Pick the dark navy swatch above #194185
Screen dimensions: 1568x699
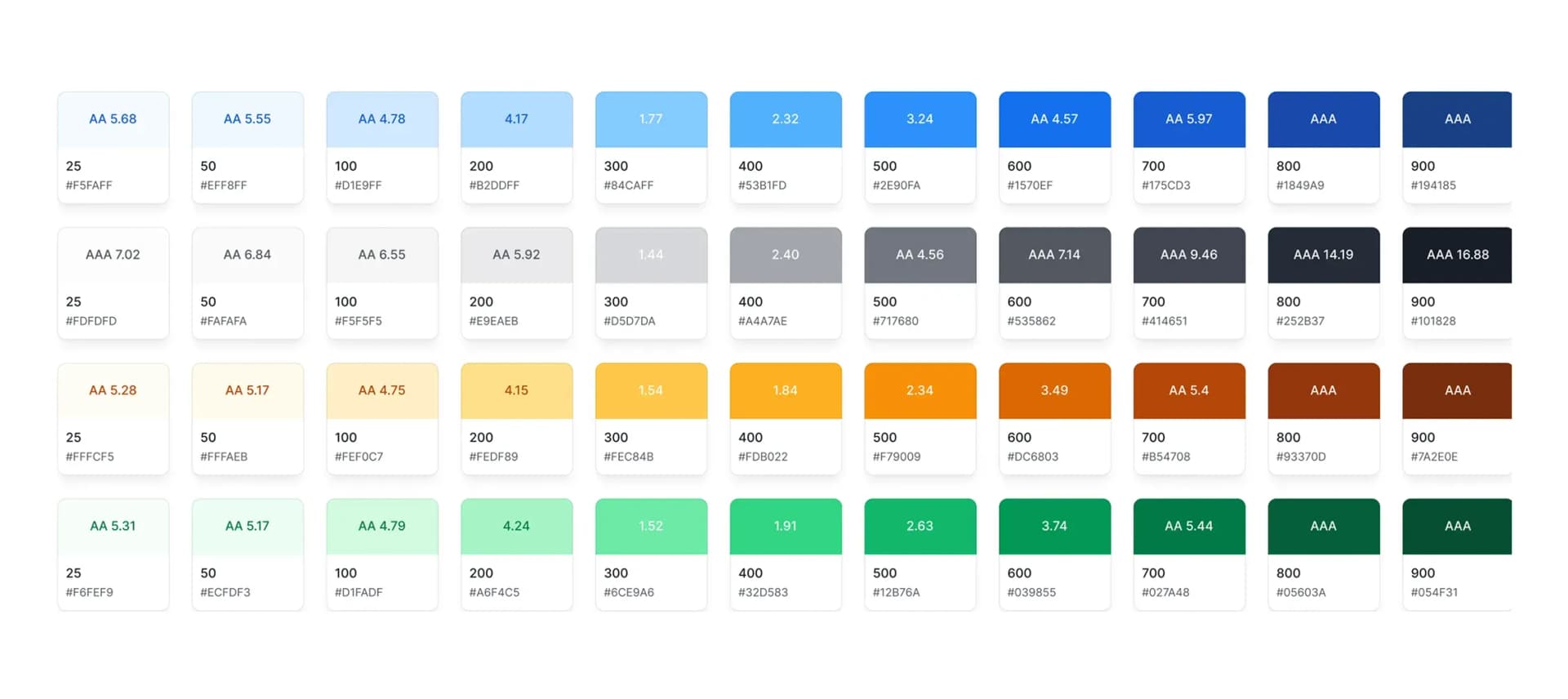click(x=1457, y=119)
